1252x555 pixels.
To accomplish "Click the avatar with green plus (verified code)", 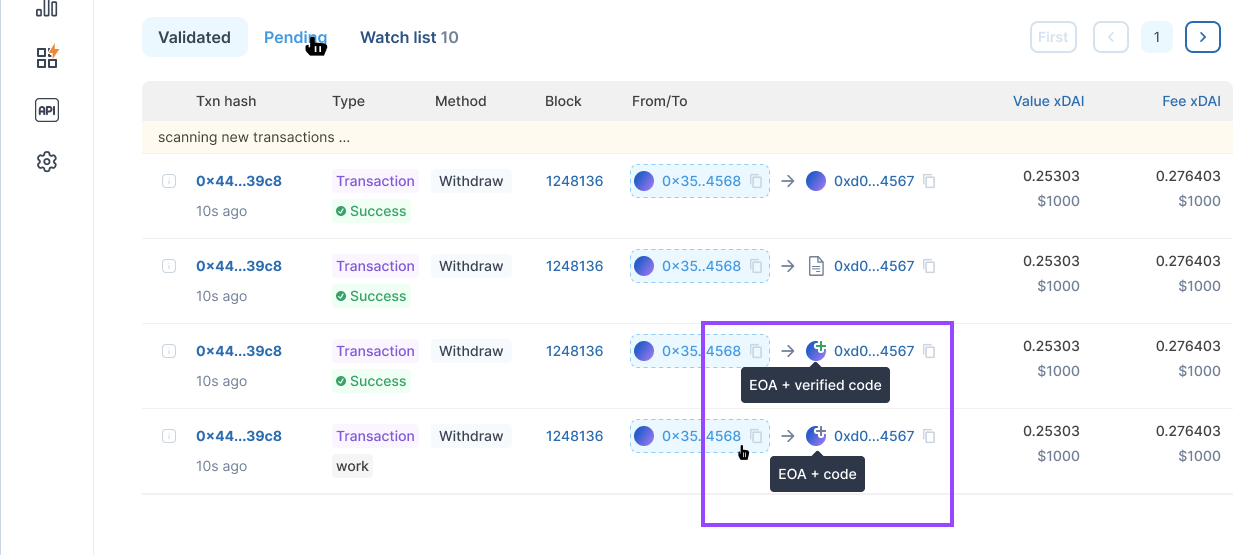I will pyautogui.click(x=816, y=351).
